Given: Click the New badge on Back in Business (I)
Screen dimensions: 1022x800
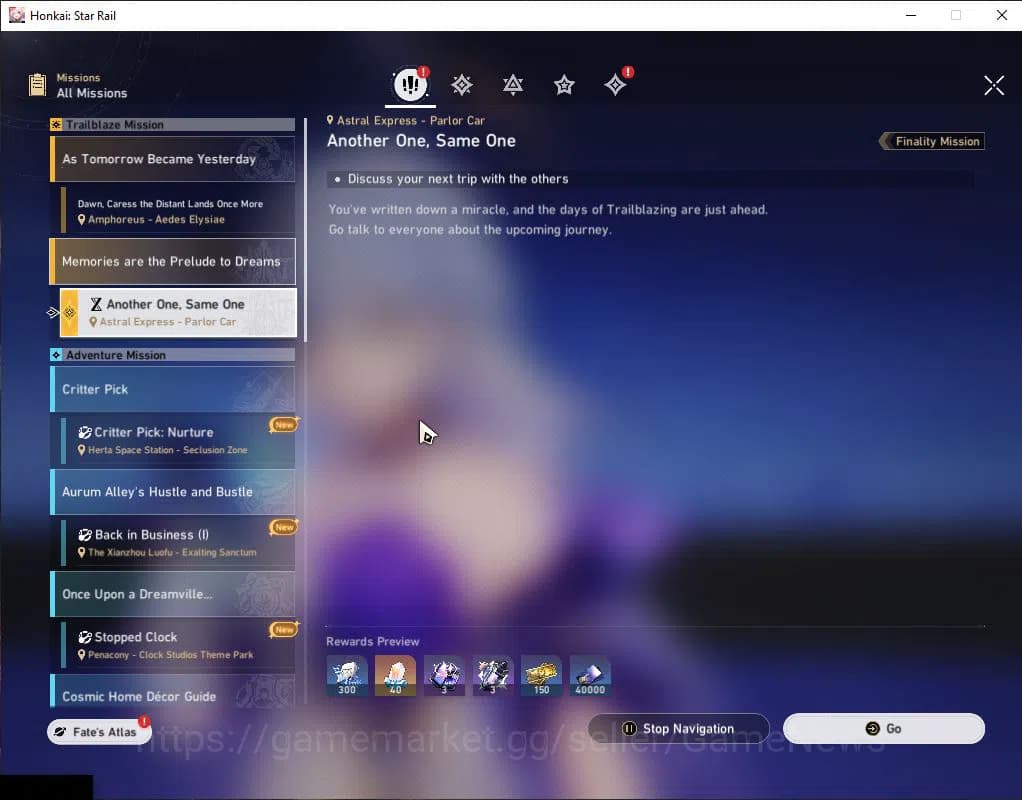Looking at the screenshot, I should coord(284,527).
